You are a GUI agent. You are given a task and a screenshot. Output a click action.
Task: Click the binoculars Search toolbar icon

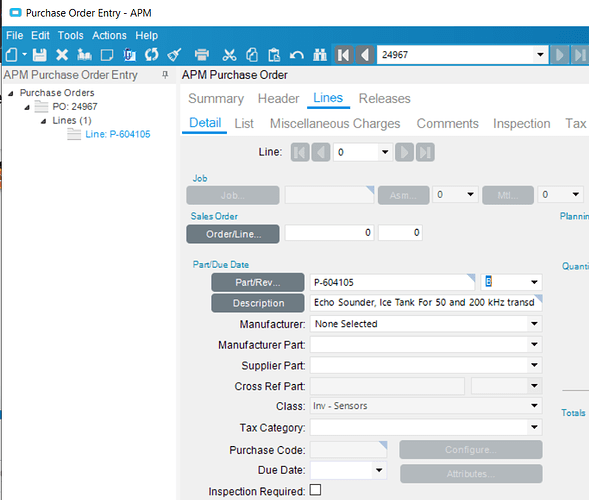(x=320, y=55)
